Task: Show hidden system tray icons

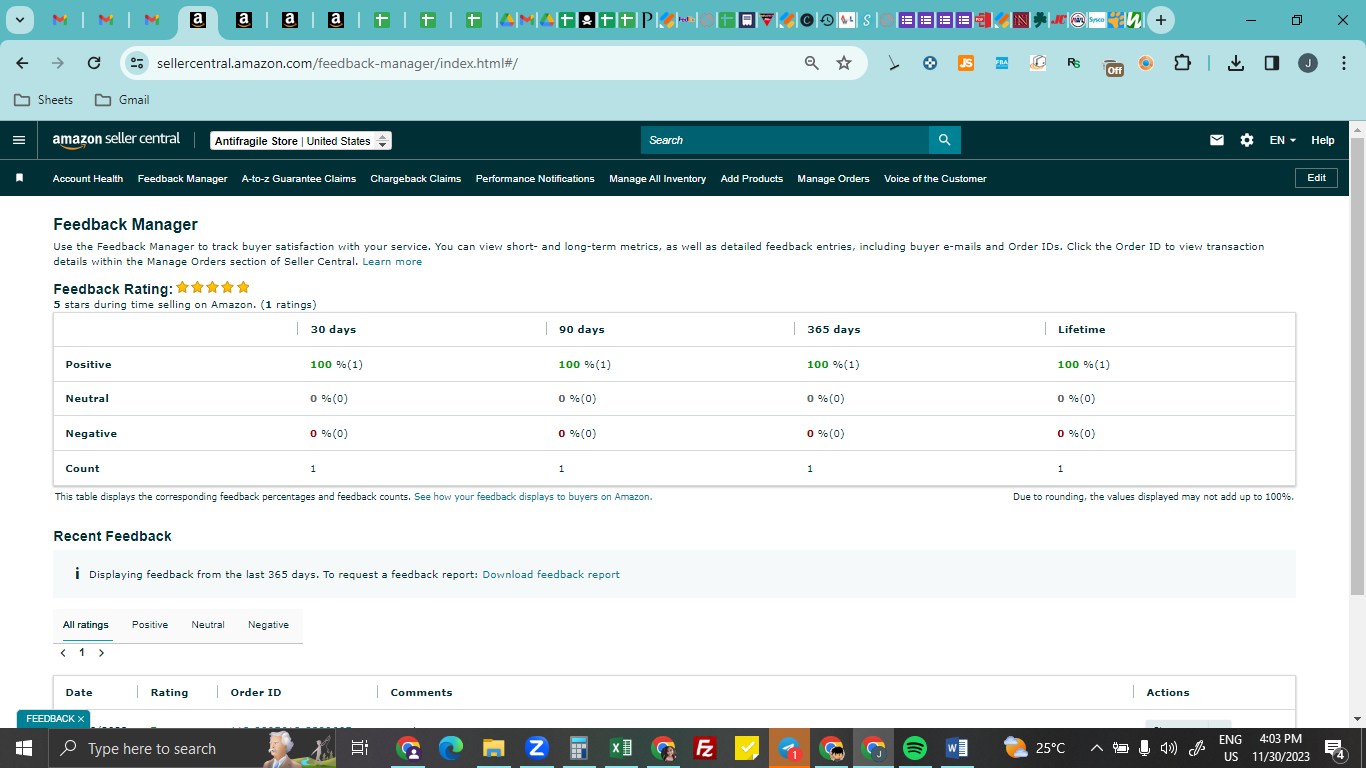Action: 1097,748
